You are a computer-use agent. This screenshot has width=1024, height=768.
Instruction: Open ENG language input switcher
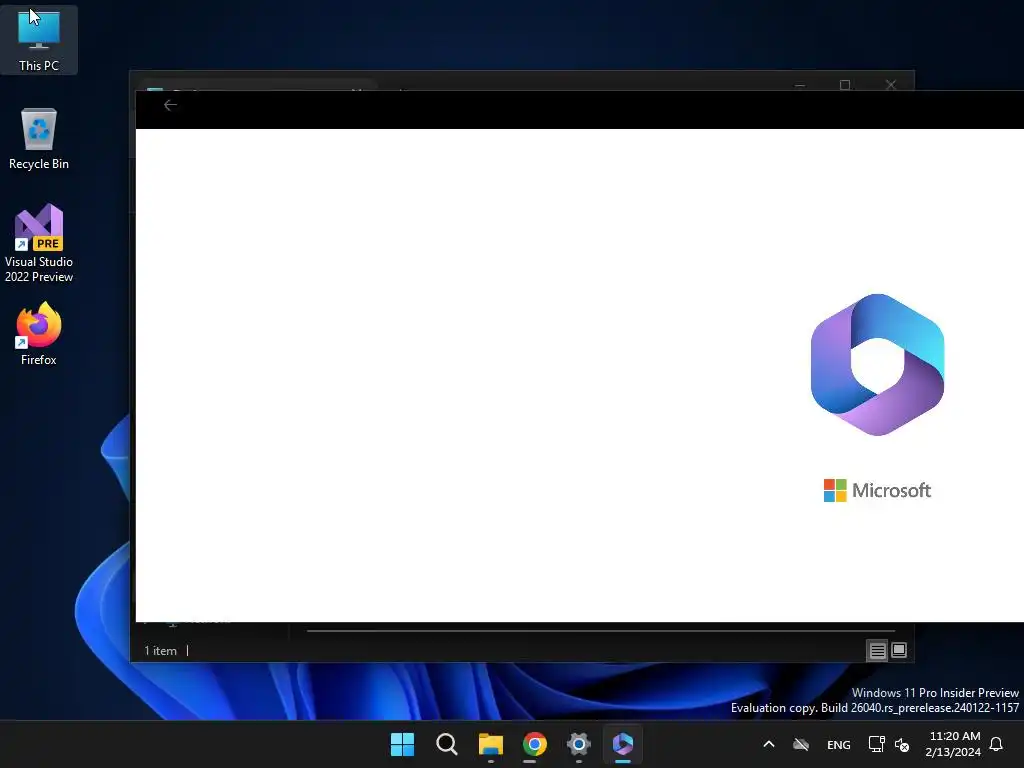(839, 744)
